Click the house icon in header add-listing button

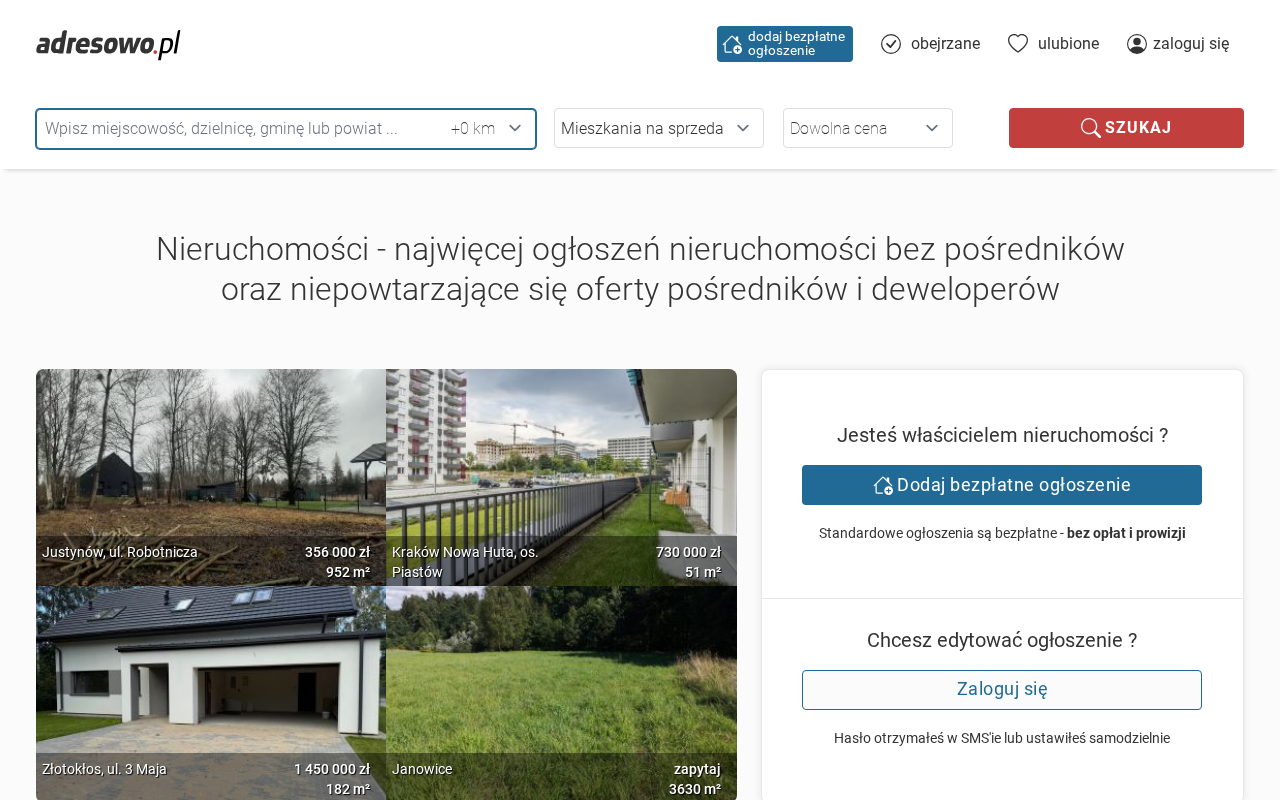733,44
